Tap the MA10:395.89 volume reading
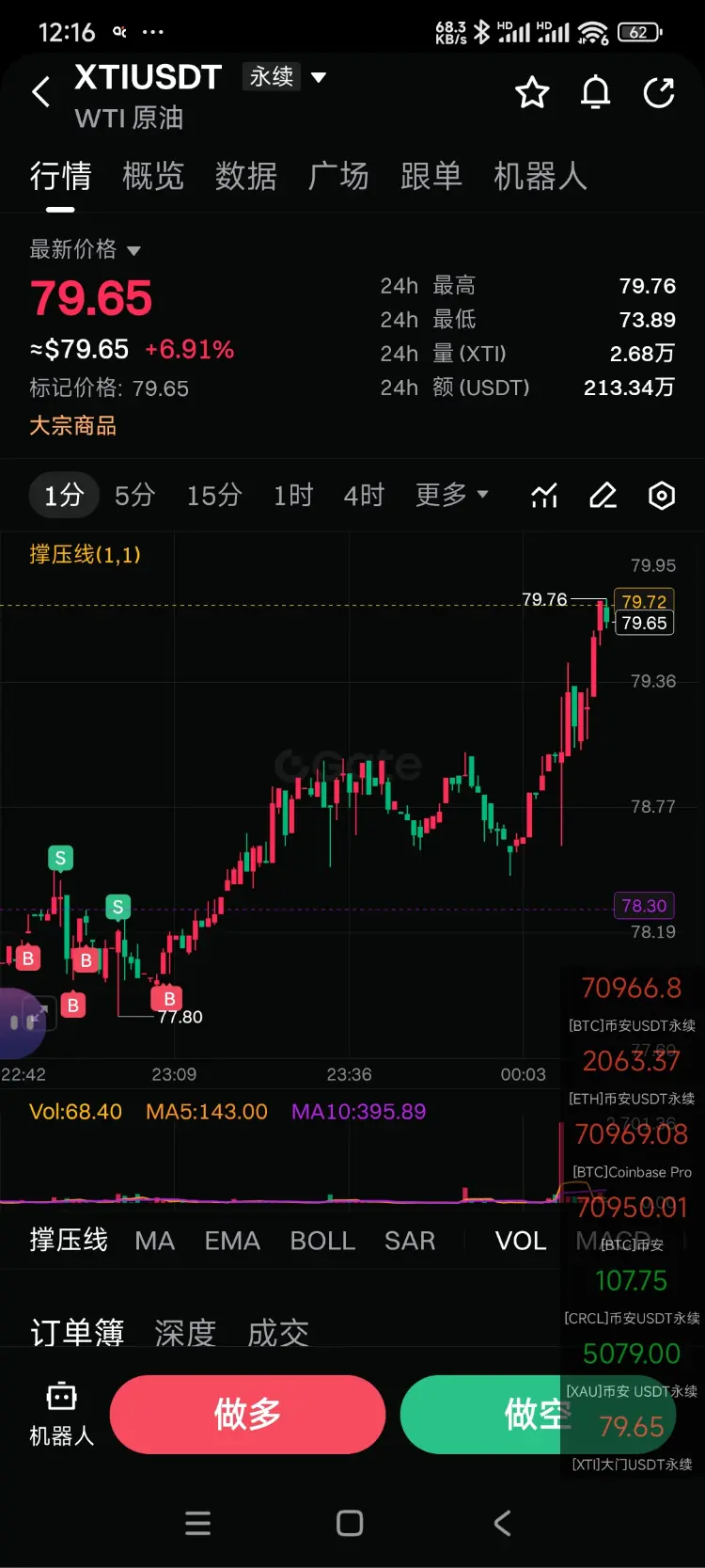Screen dimensions: 705x1568 point(358,1111)
